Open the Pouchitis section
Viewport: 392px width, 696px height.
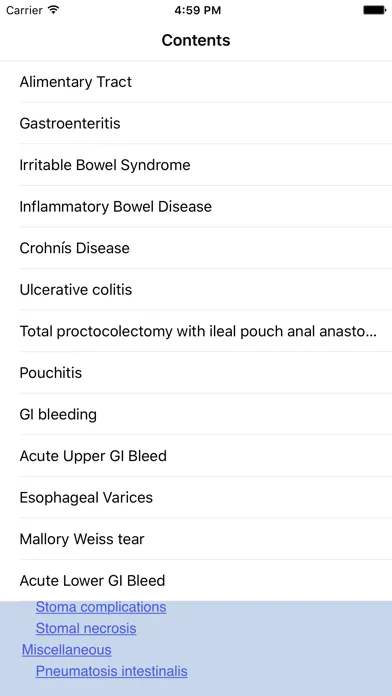coord(196,373)
